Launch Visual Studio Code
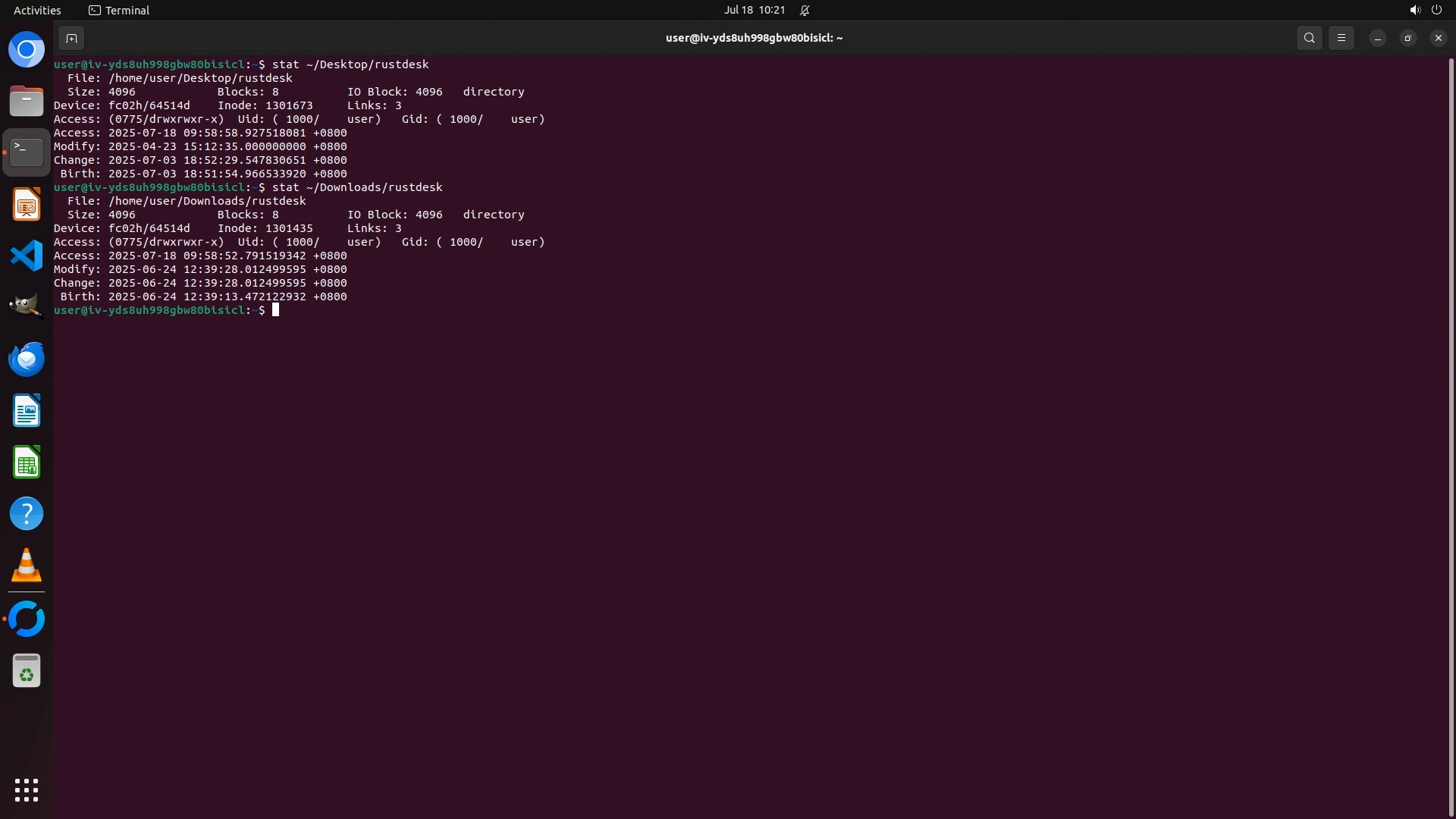The width and height of the screenshot is (1456, 819). tap(27, 256)
